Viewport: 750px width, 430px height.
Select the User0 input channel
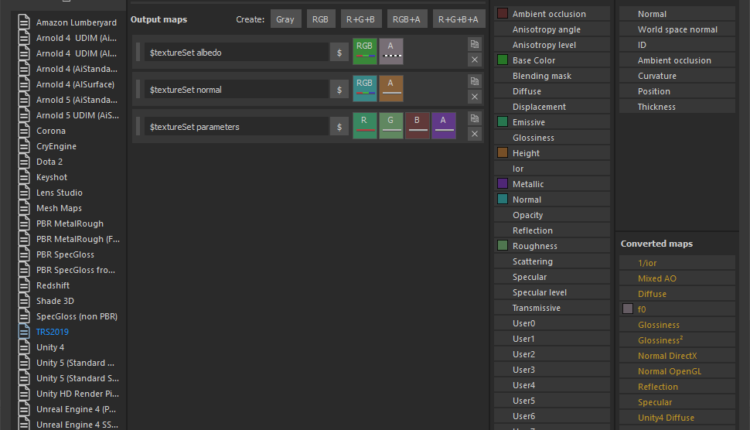[x=552, y=323]
